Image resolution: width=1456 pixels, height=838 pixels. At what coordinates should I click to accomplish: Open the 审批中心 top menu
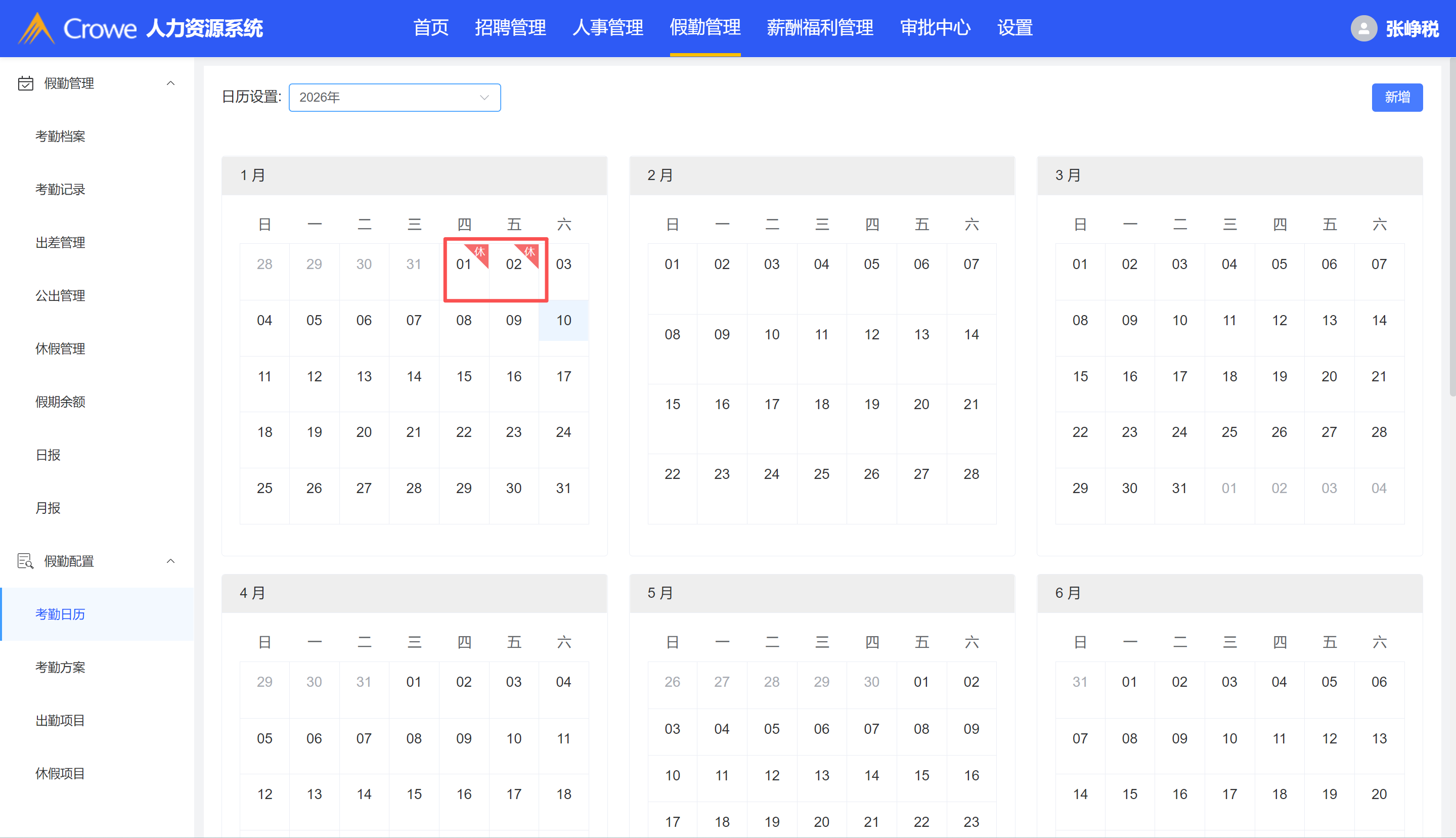coord(935,28)
